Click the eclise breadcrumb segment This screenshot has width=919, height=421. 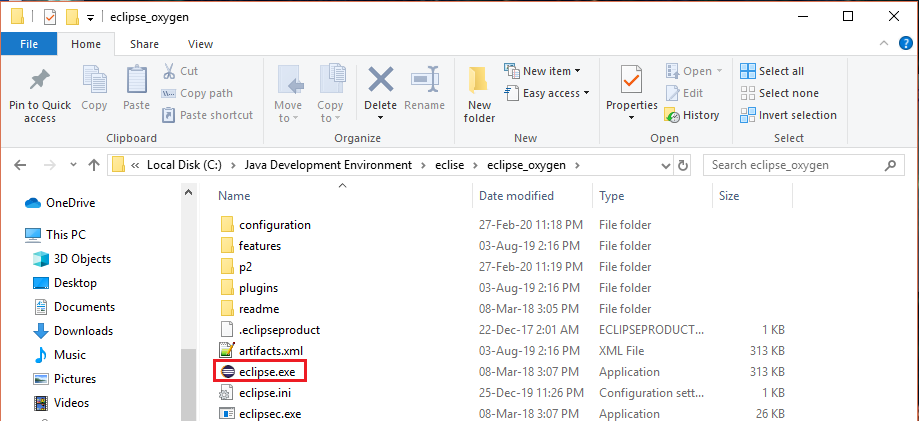pyautogui.click(x=449, y=165)
